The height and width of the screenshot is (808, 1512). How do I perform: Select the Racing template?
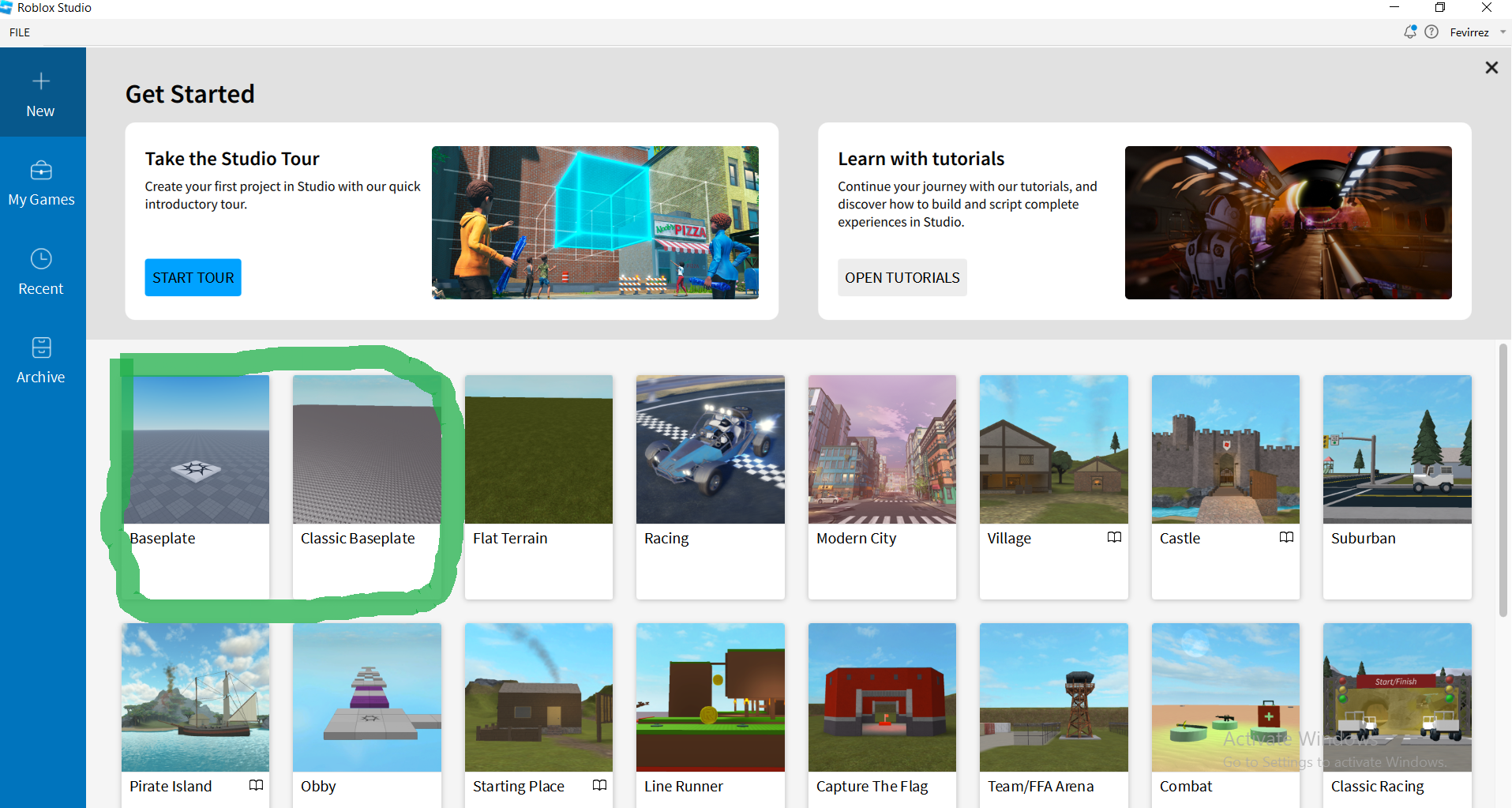coord(711,487)
